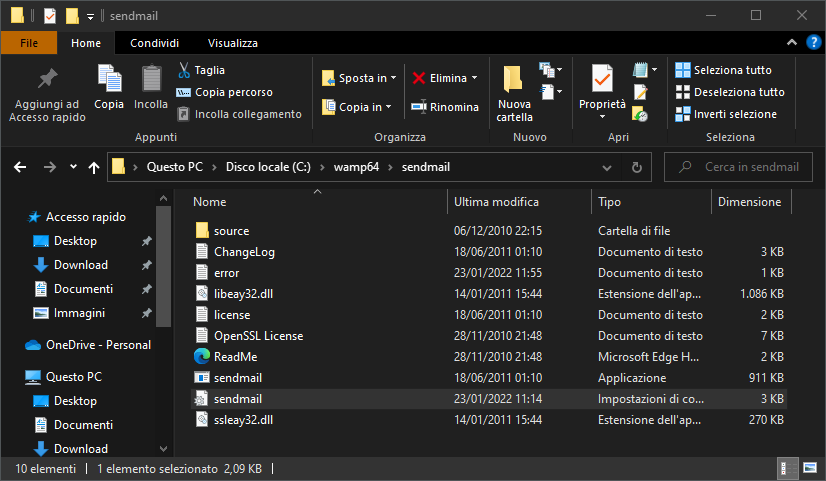This screenshot has width=826, height=481.
Task: Switch to the Visualizza tab
Action: point(232,43)
